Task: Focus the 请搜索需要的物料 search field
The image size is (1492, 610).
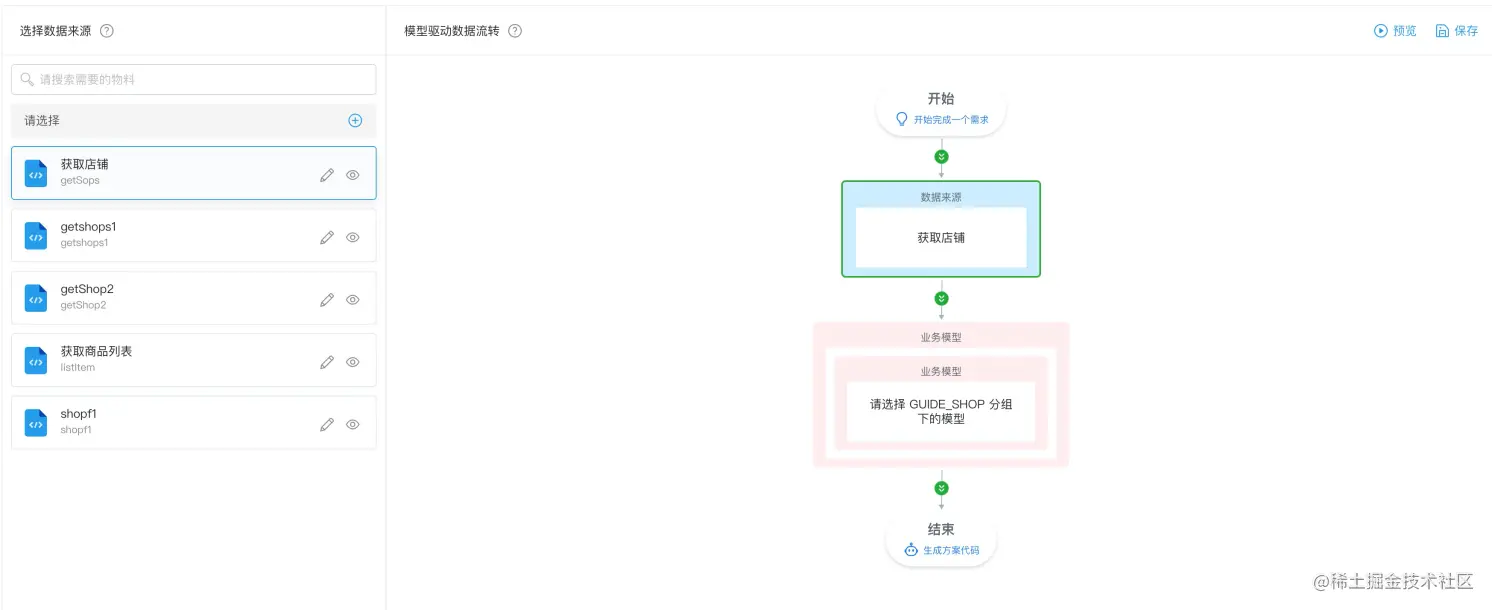Action: 194,80
